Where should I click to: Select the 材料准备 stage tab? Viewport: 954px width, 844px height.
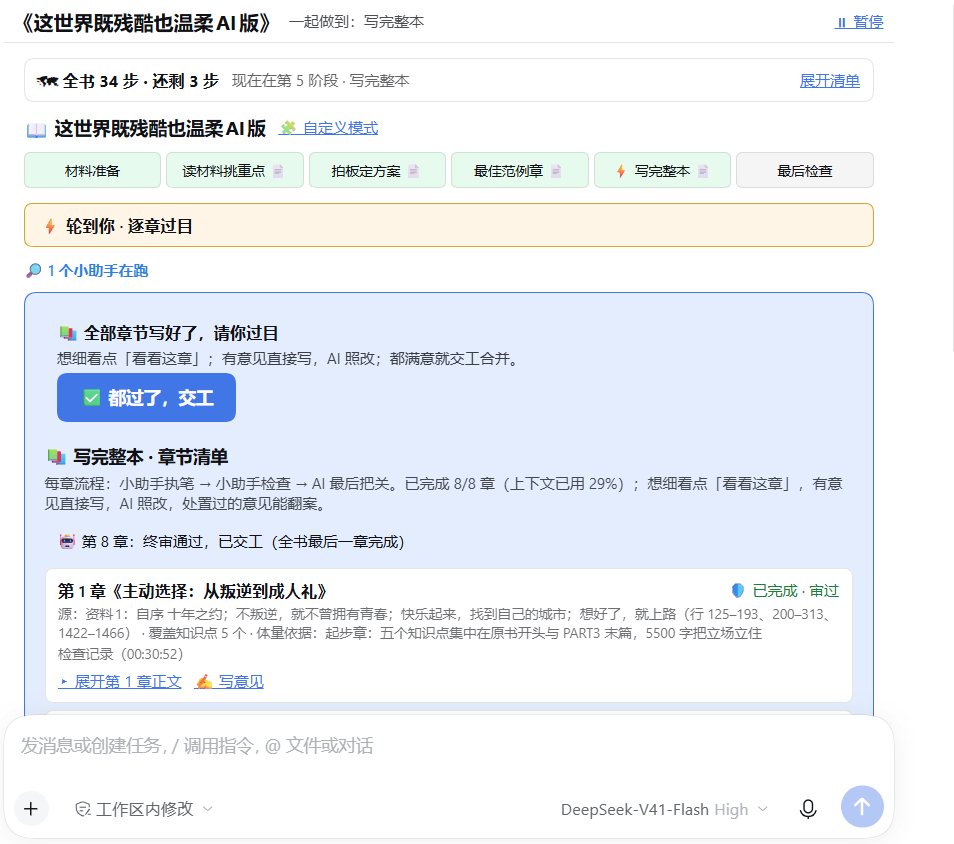[x=92, y=170]
